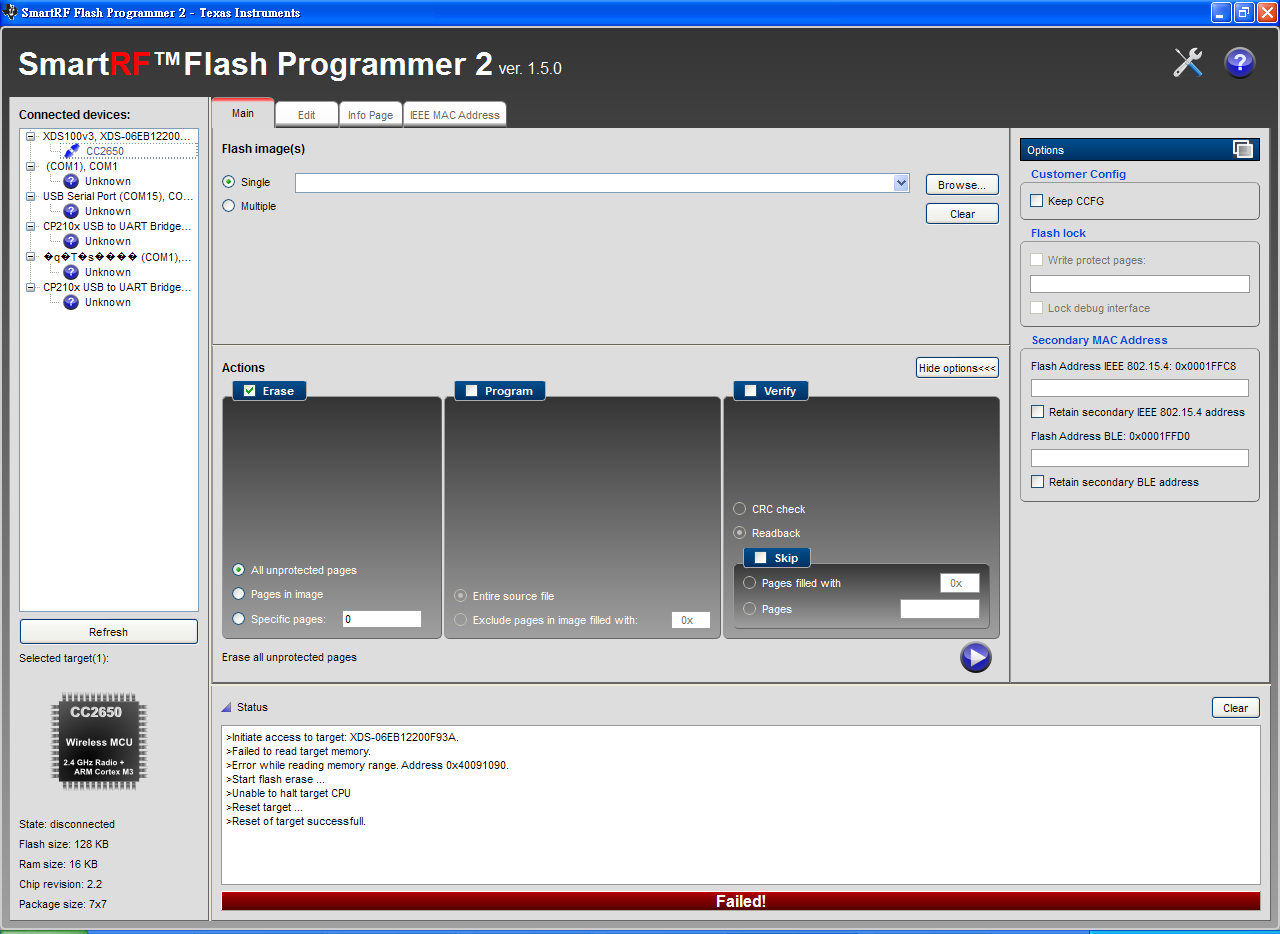Enable the Skip checkbox
The image size is (1280, 934).
tap(760, 558)
